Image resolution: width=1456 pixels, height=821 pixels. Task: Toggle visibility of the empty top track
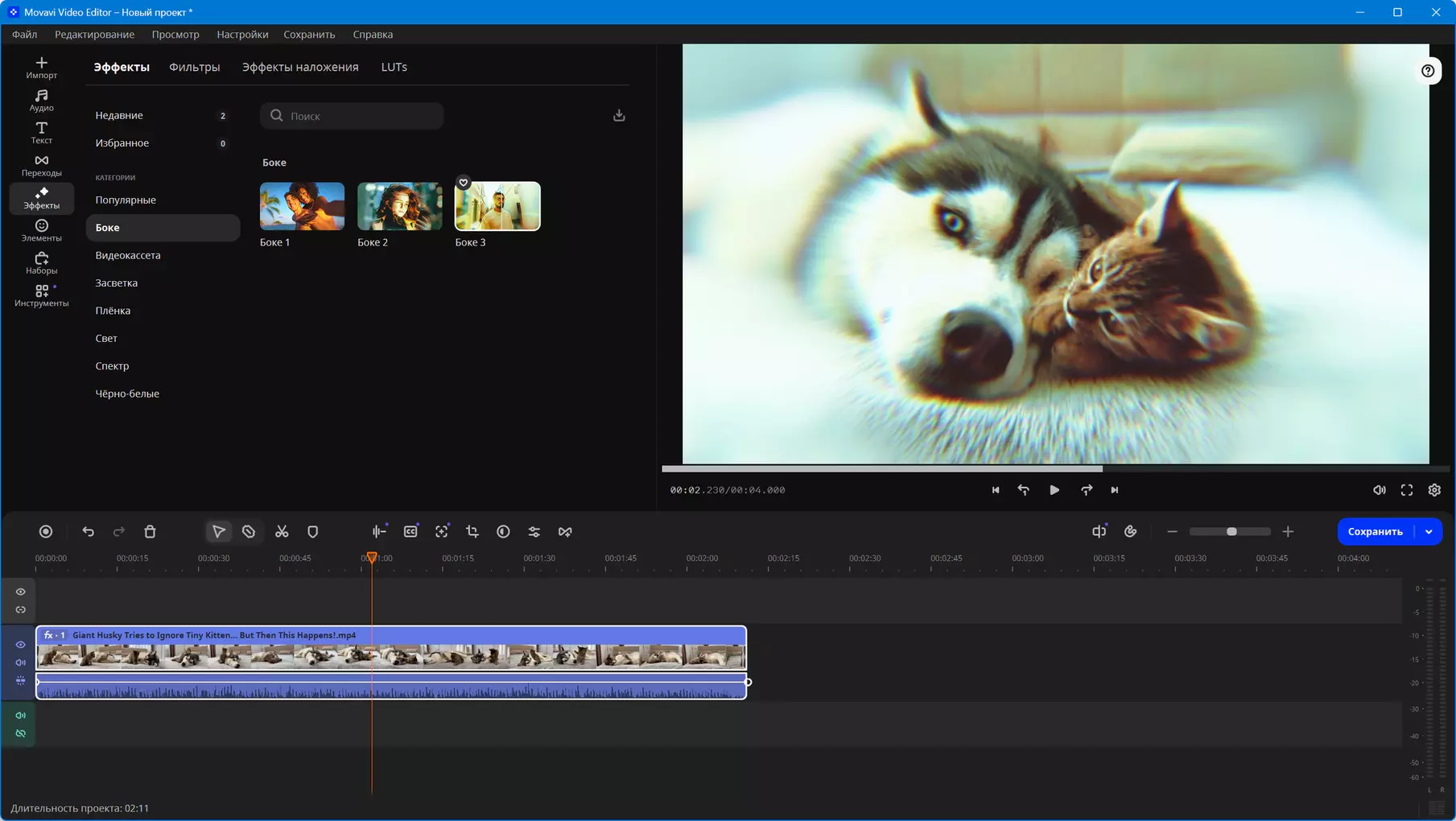(x=21, y=592)
